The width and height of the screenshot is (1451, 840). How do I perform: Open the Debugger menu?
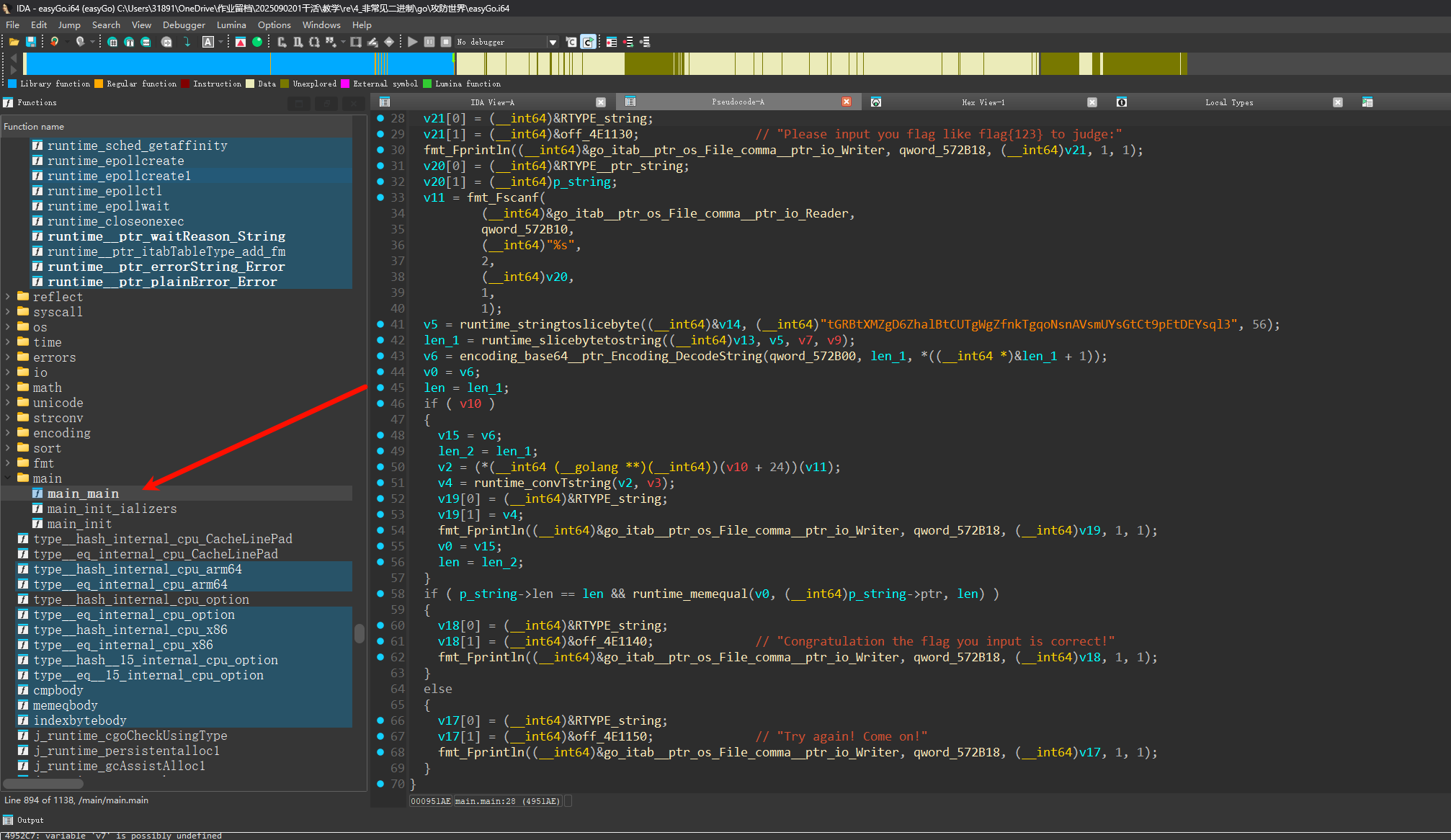pos(183,24)
